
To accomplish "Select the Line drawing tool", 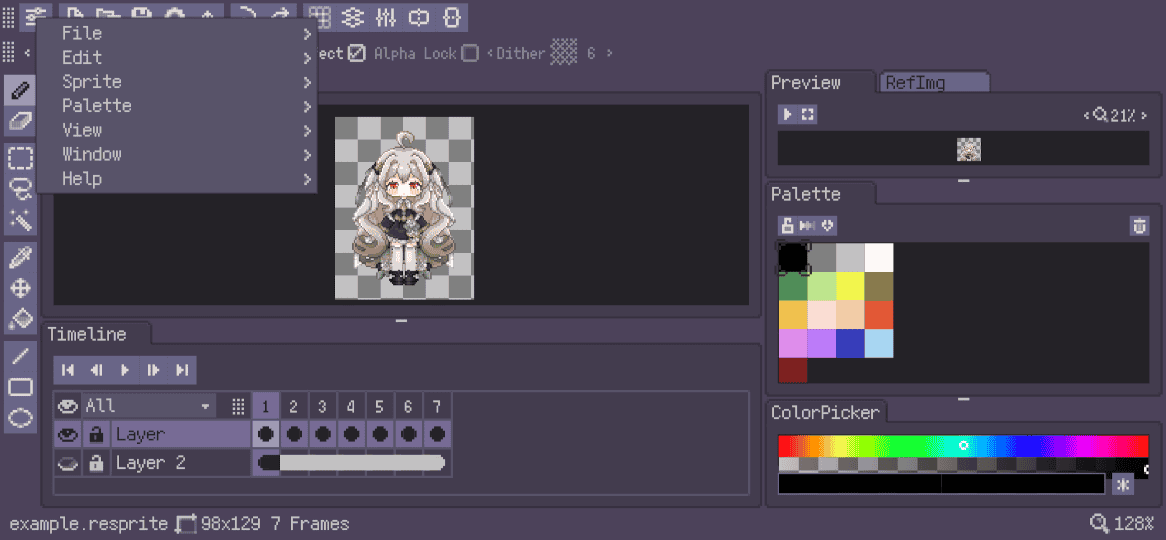I will click(x=20, y=356).
